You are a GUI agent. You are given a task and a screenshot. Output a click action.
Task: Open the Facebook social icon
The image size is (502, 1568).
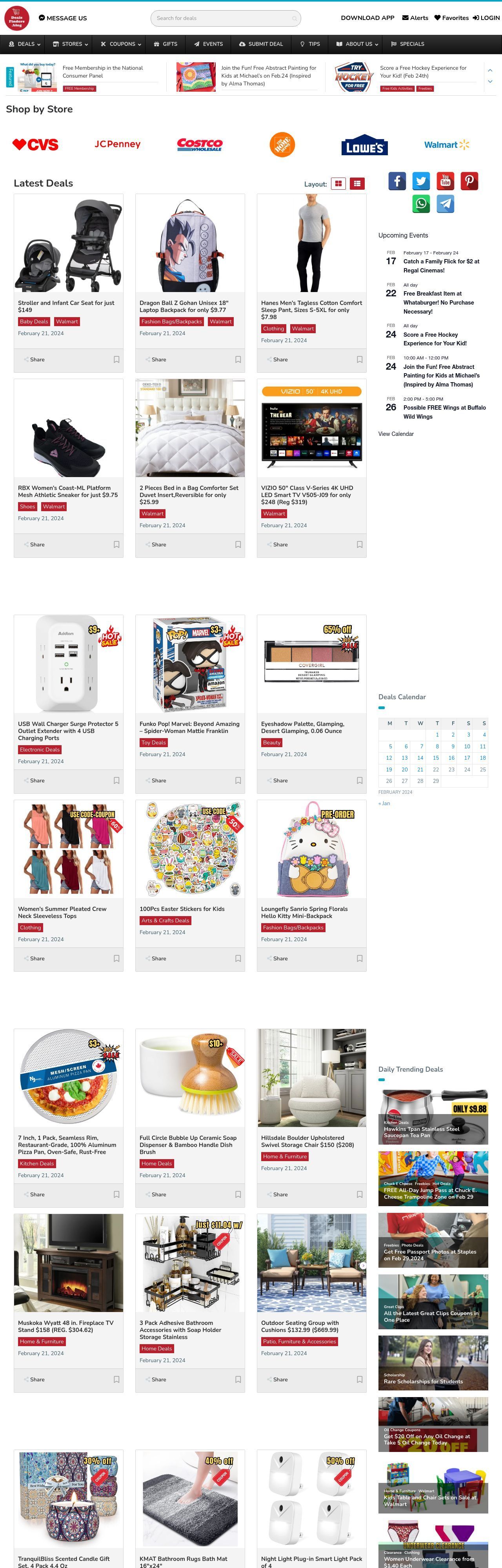397,181
